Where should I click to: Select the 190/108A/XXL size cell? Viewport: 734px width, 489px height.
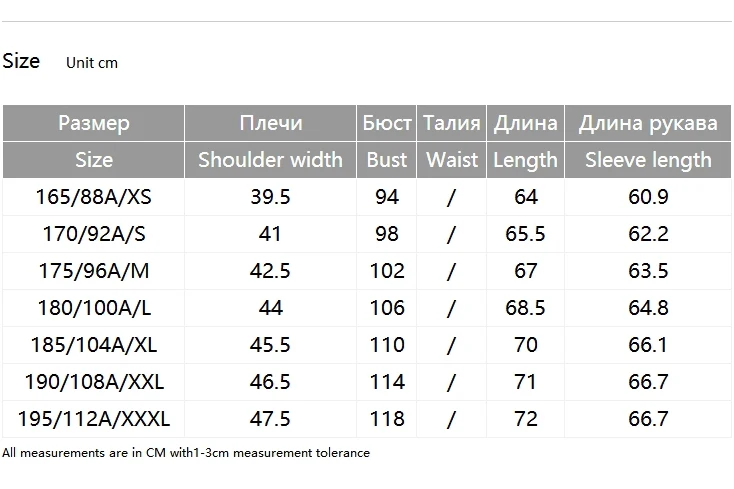[94, 382]
